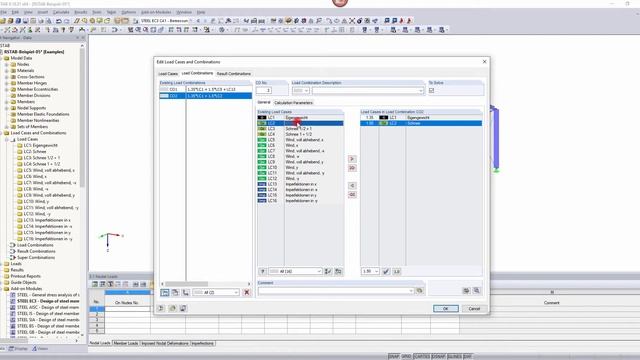The height and width of the screenshot is (360, 640).
Task: Toggle SNAP in status bar
Action: 393,356
